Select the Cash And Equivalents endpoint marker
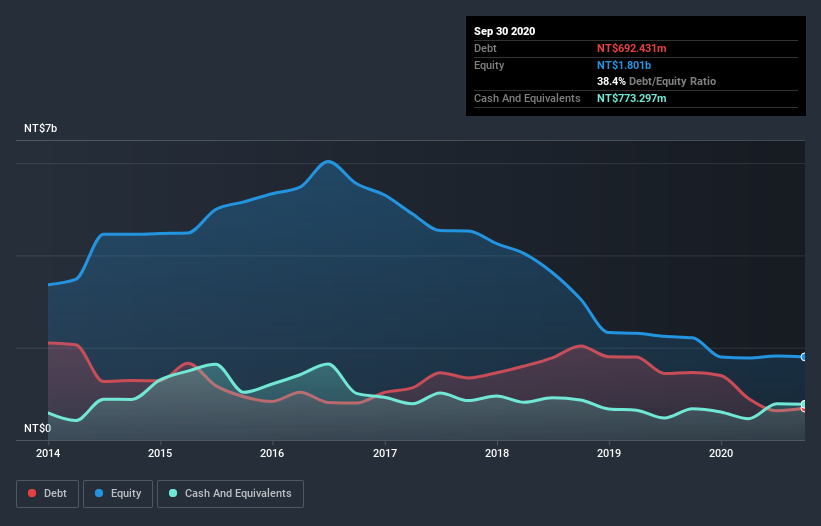 804,405
